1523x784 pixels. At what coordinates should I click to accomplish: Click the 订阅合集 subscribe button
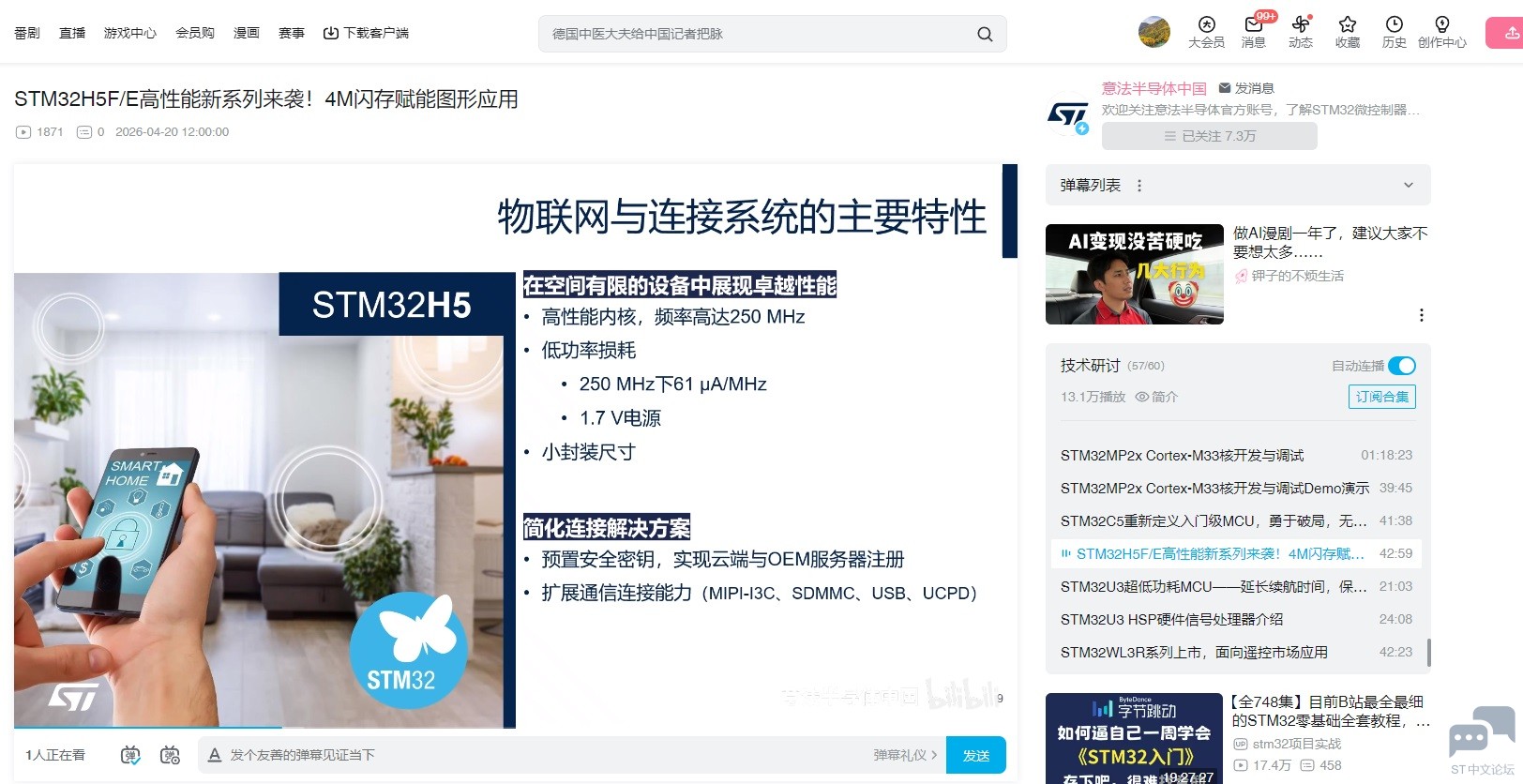1382,397
